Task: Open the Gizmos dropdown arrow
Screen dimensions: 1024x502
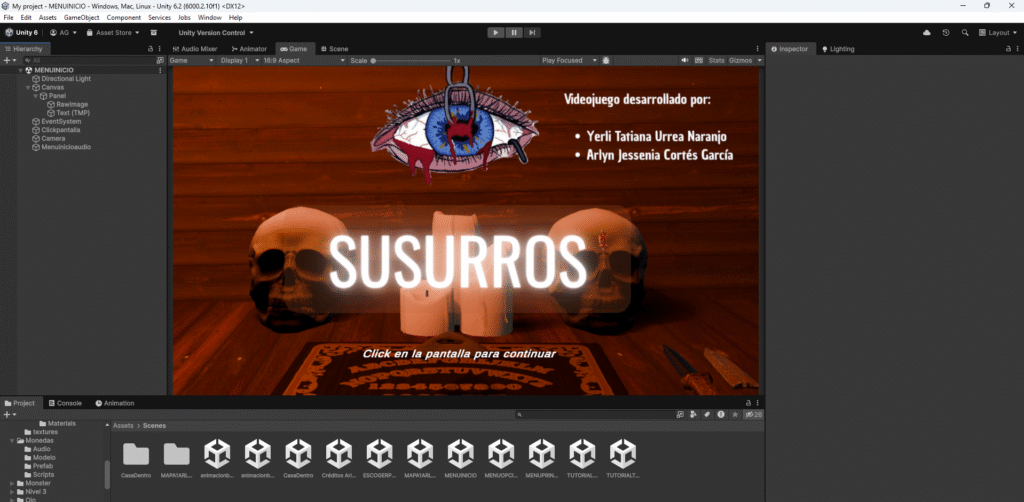Action: 759,60
